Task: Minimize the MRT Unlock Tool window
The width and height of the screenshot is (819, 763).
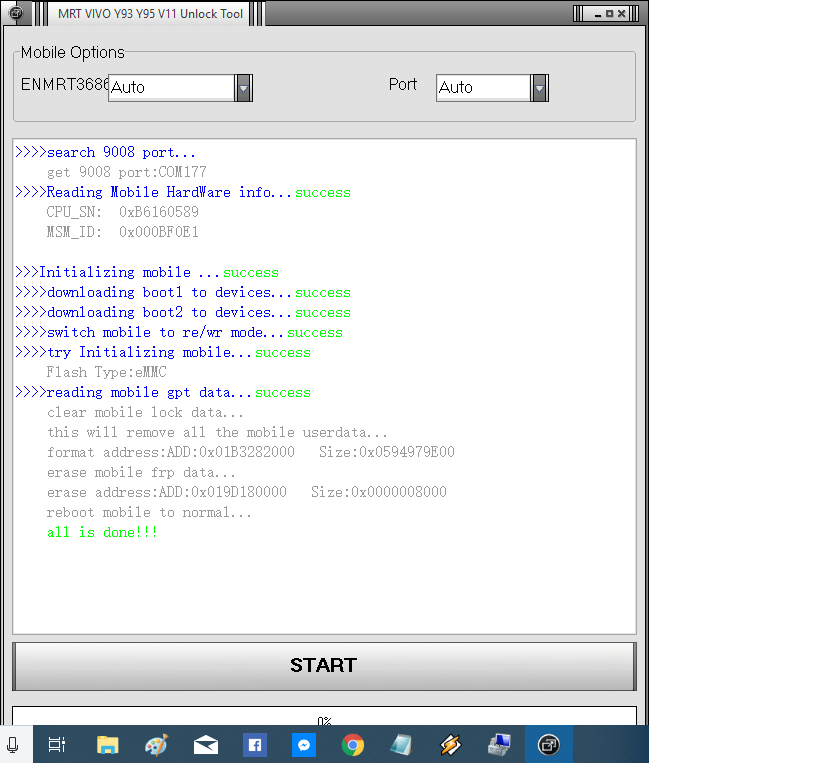Action: pos(598,14)
